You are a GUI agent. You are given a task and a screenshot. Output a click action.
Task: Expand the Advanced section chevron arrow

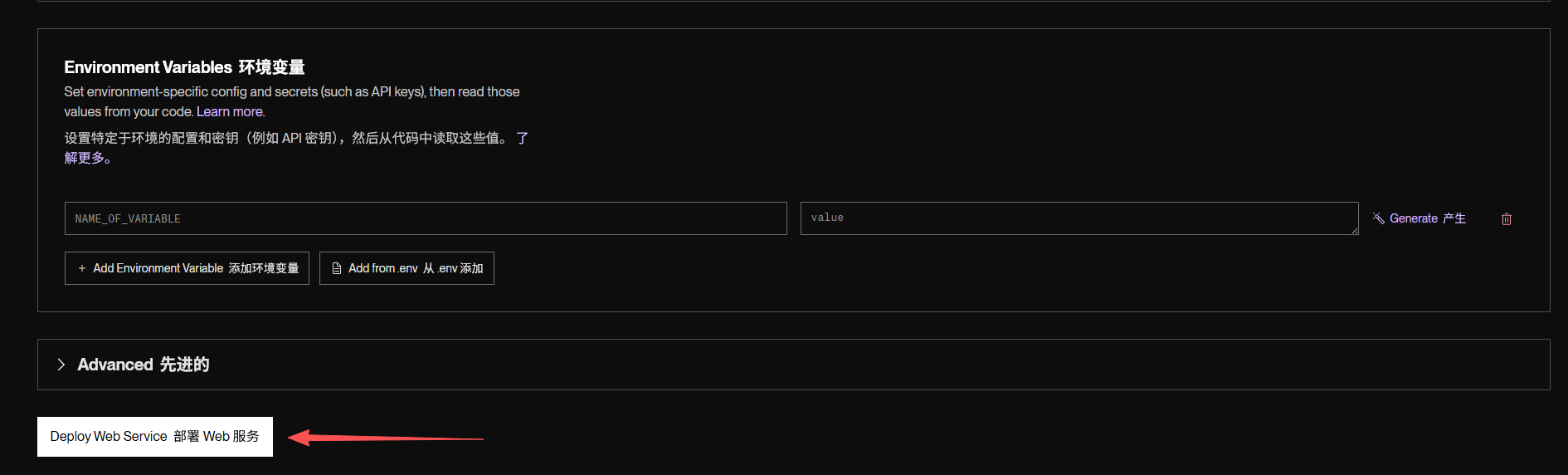61,365
